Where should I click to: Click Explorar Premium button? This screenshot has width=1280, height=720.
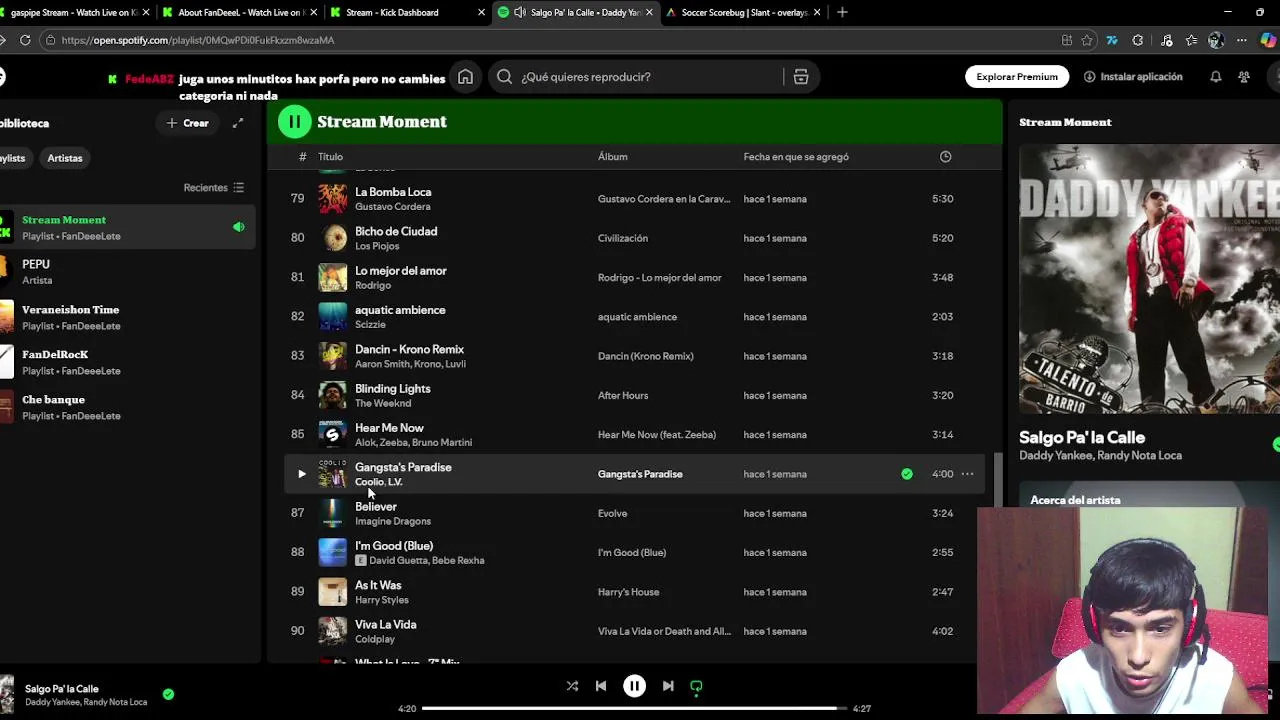click(x=1017, y=77)
